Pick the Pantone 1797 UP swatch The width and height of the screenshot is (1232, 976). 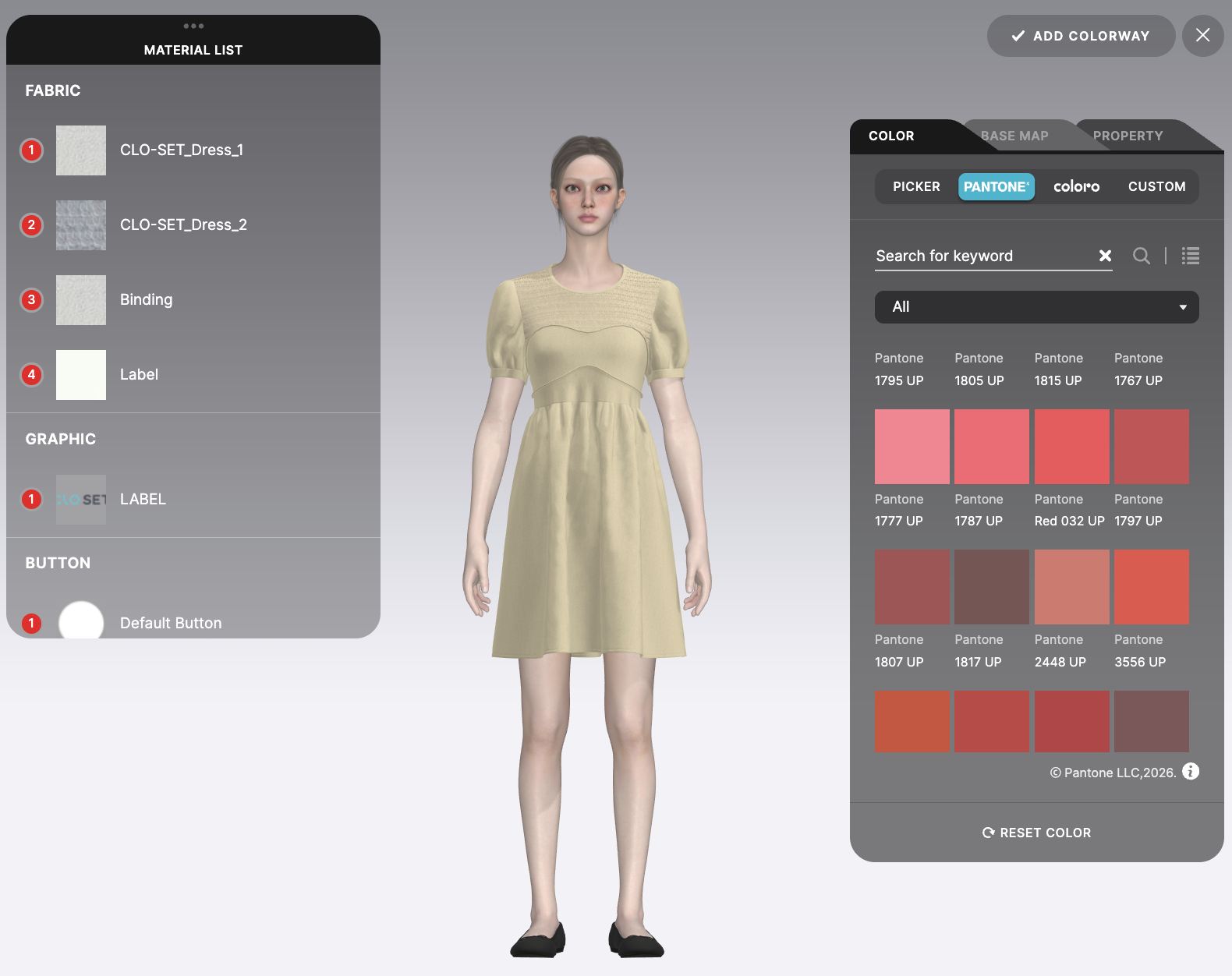[x=1152, y=447]
